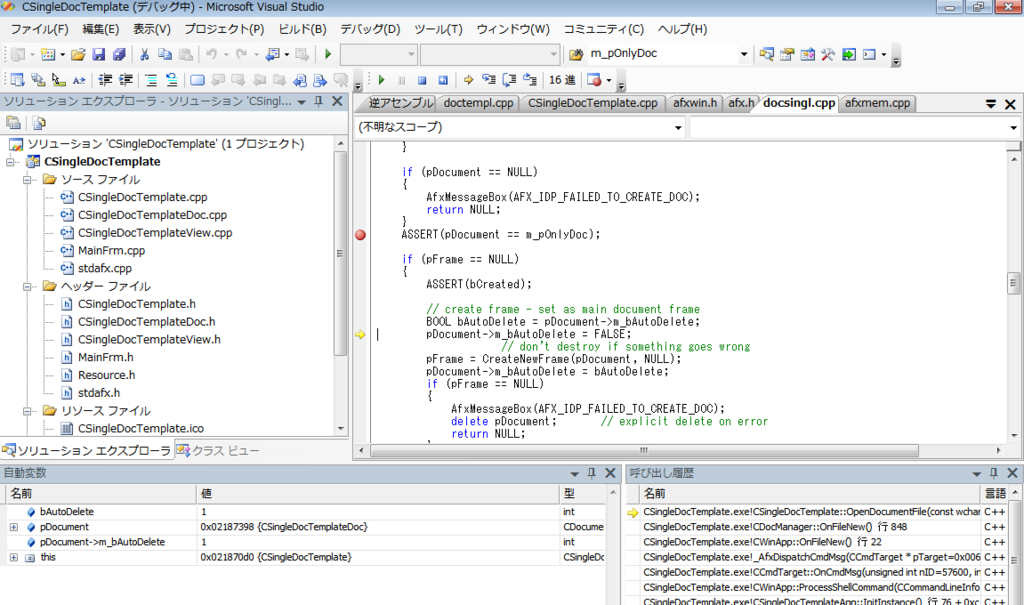Select MainFrm.cpp in Solution Explorer
Viewport: 1024px width, 605px height.
click(111, 251)
